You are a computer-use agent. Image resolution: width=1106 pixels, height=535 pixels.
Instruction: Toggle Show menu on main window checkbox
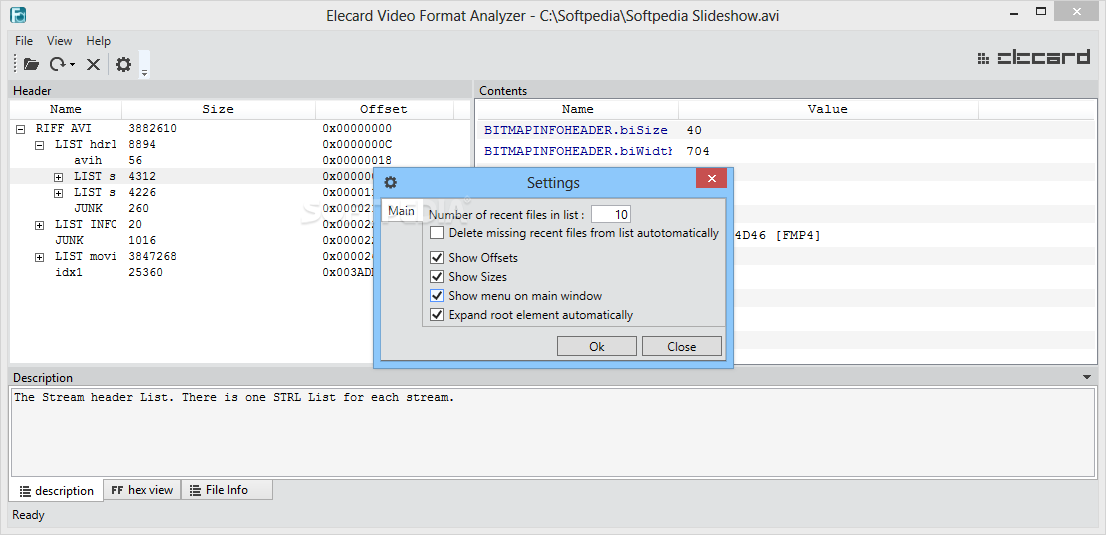coord(437,296)
